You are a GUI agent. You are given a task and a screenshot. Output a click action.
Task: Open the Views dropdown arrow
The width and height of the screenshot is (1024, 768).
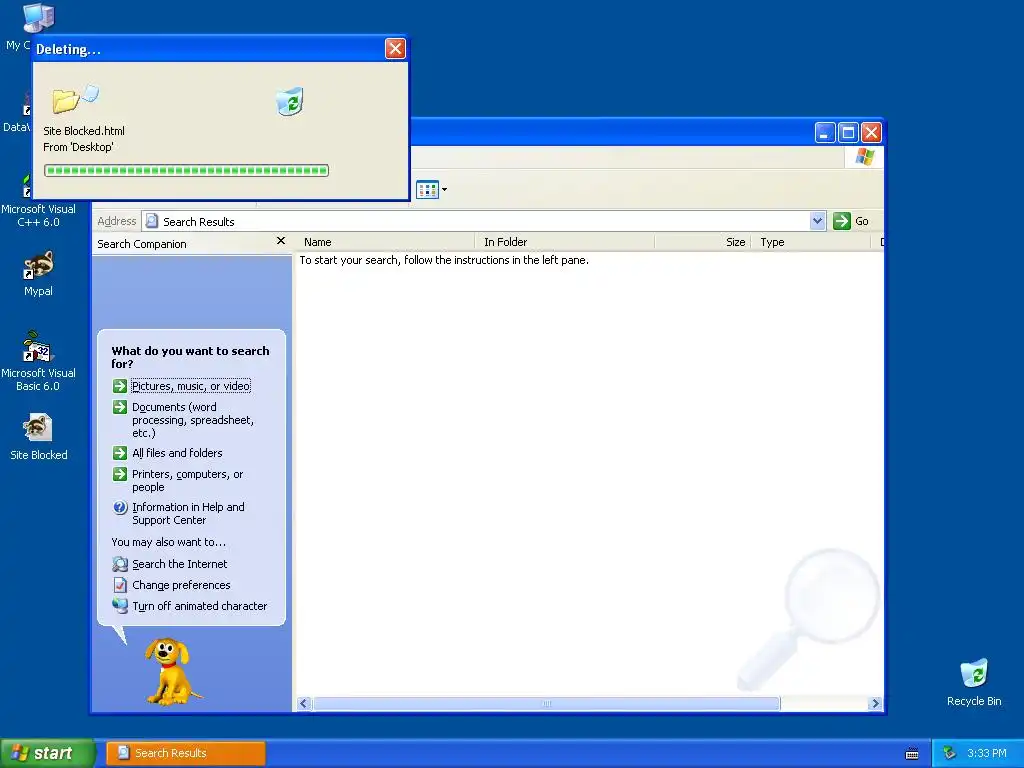[x=444, y=190]
